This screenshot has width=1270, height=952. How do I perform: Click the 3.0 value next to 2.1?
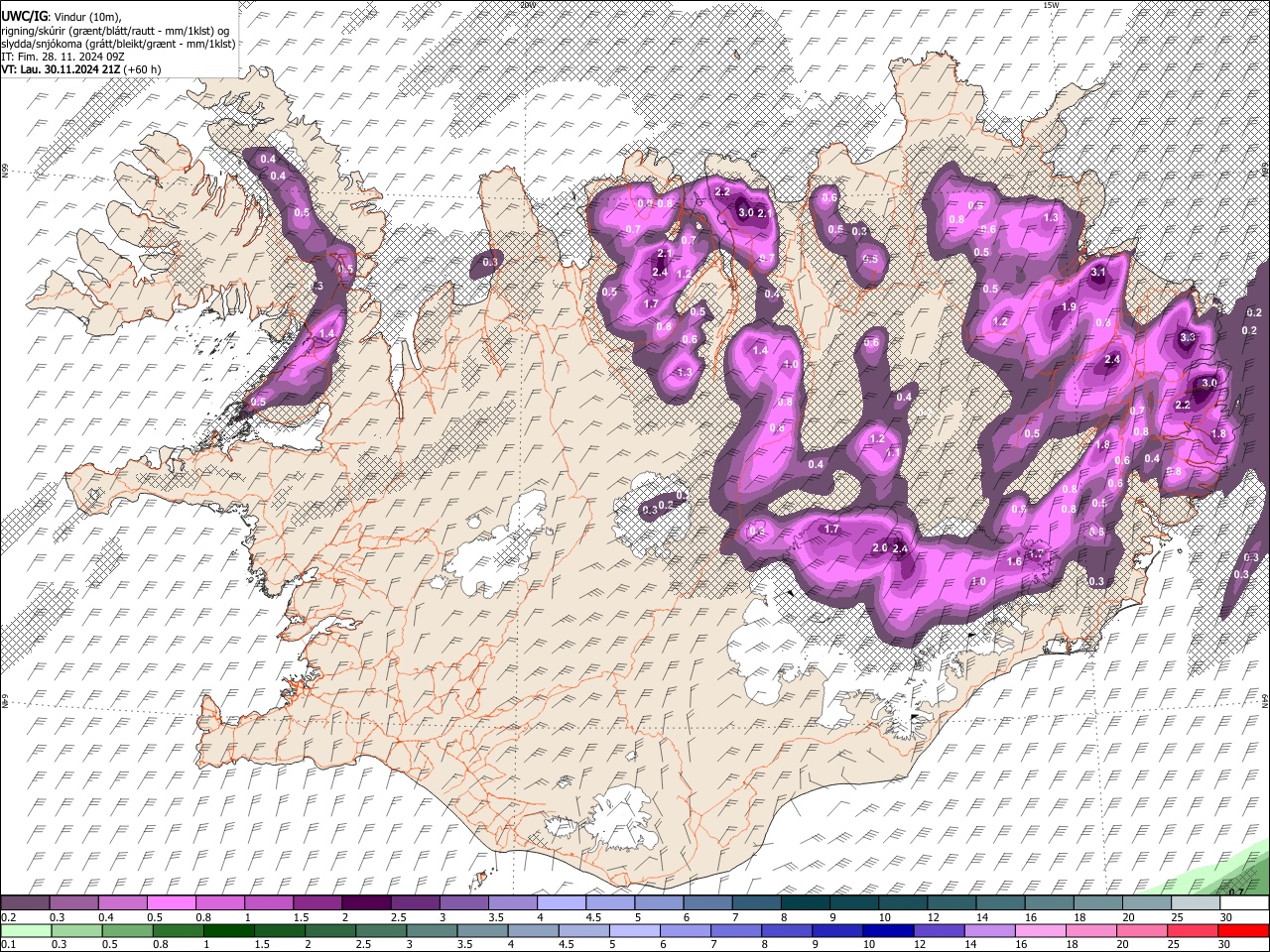click(746, 212)
